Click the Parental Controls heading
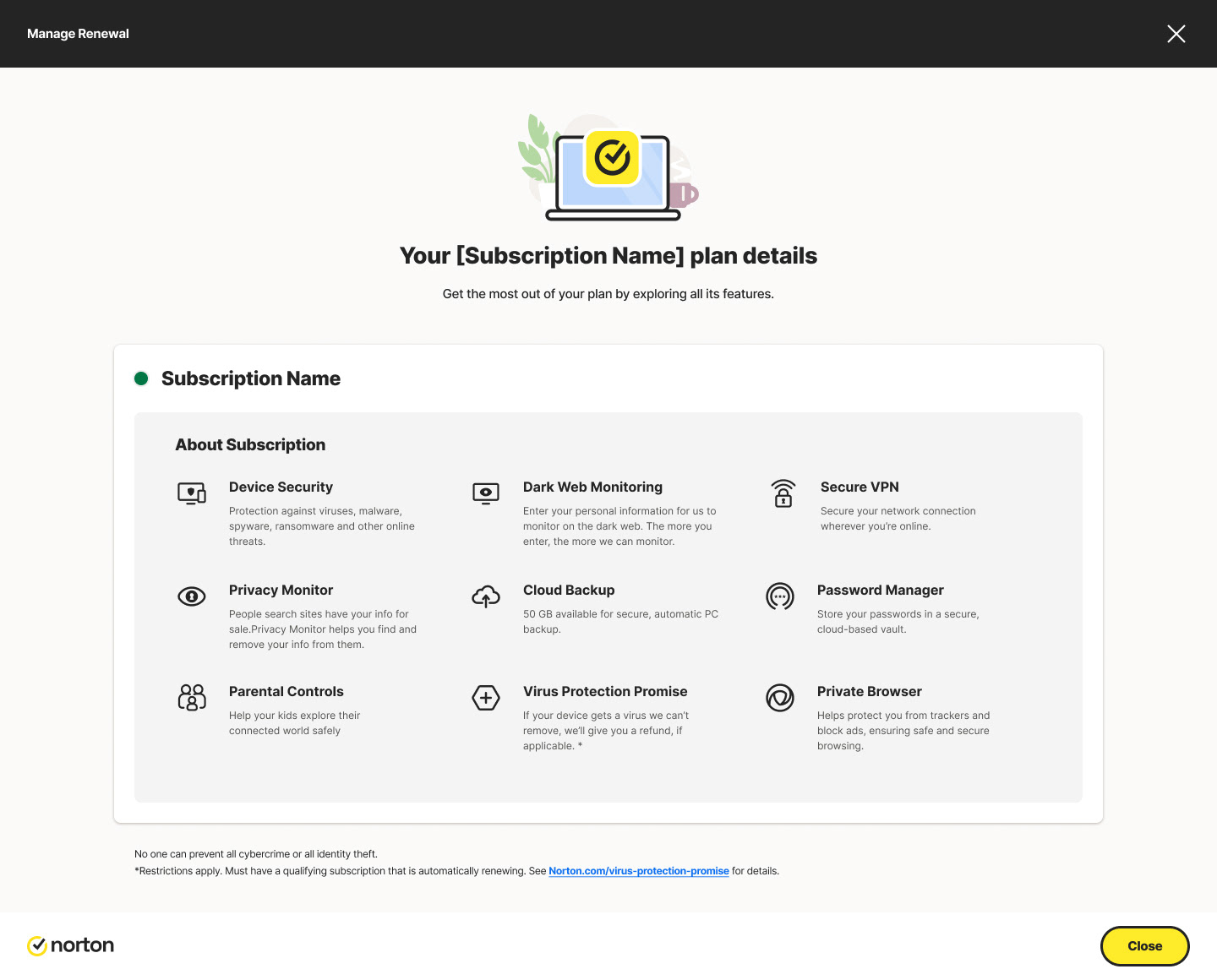 point(287,692)
